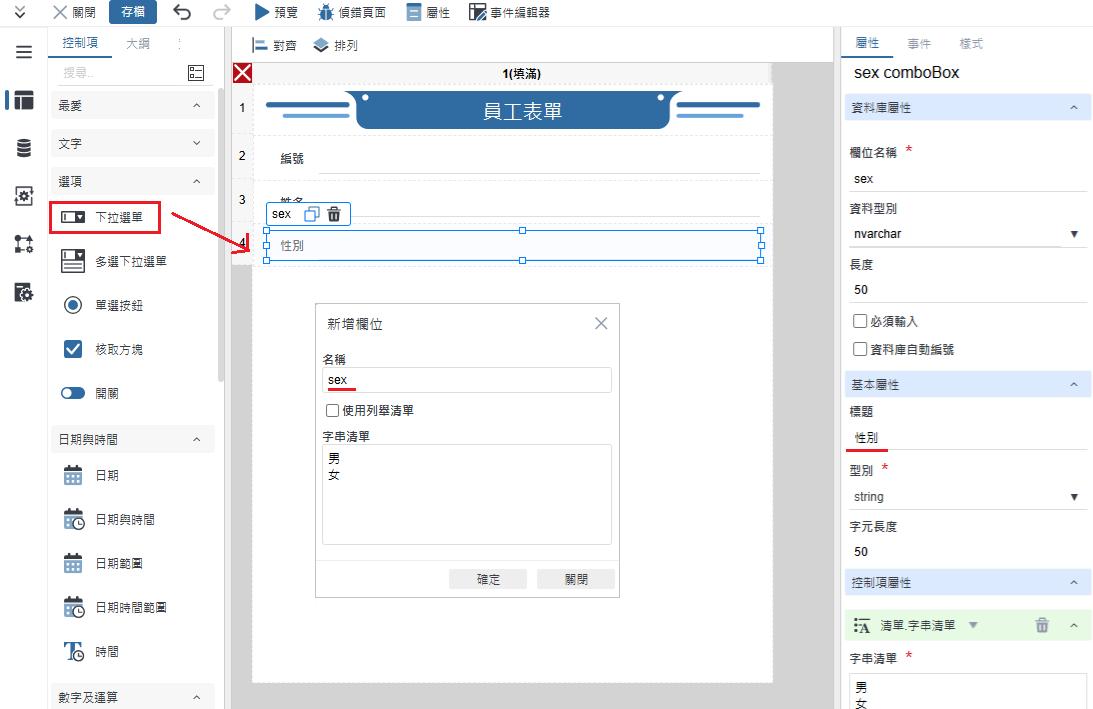Tick the 使用列舉清單 checkbox
The height and width of the screenshot is (709, 1093).
[333, 410]
